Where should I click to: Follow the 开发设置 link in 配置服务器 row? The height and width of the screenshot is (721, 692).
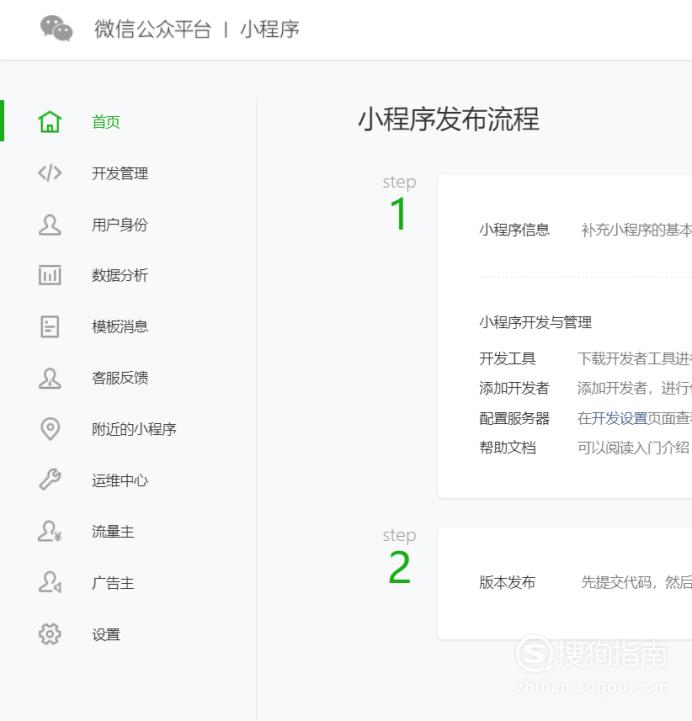click(x=619, y=418)
